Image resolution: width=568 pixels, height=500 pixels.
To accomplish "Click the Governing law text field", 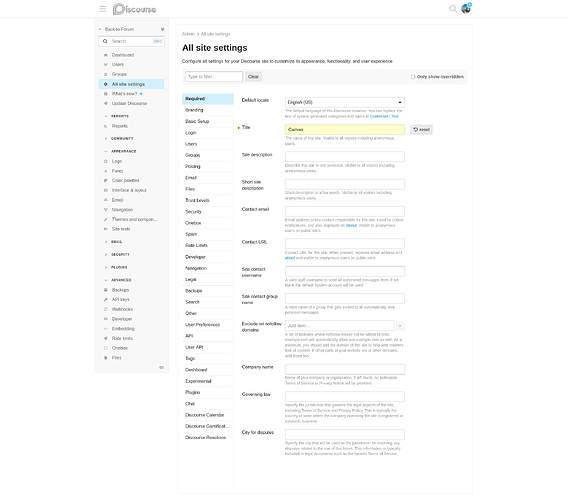I will 345,397.
